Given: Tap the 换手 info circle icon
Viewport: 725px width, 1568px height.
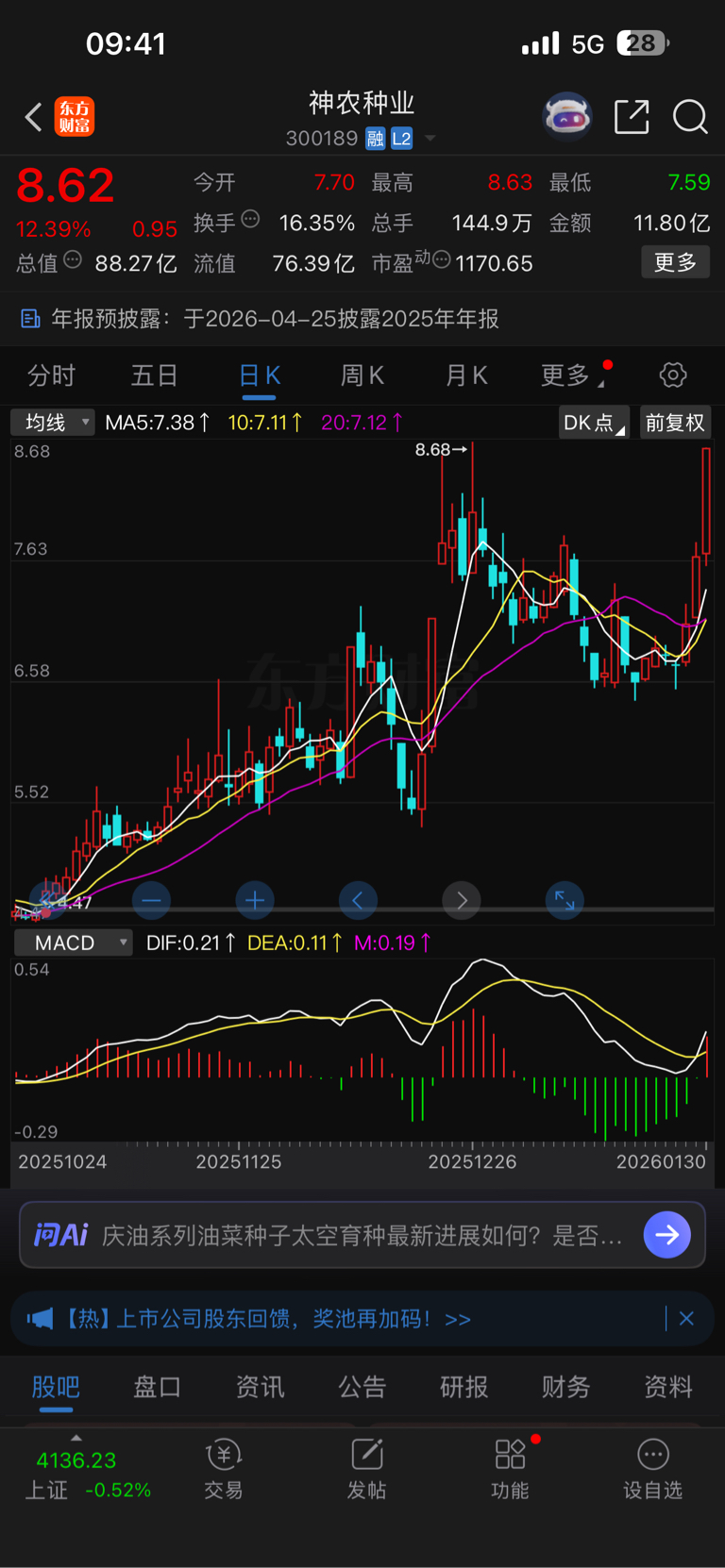Looking at the screenshot, I should point(250,219).
